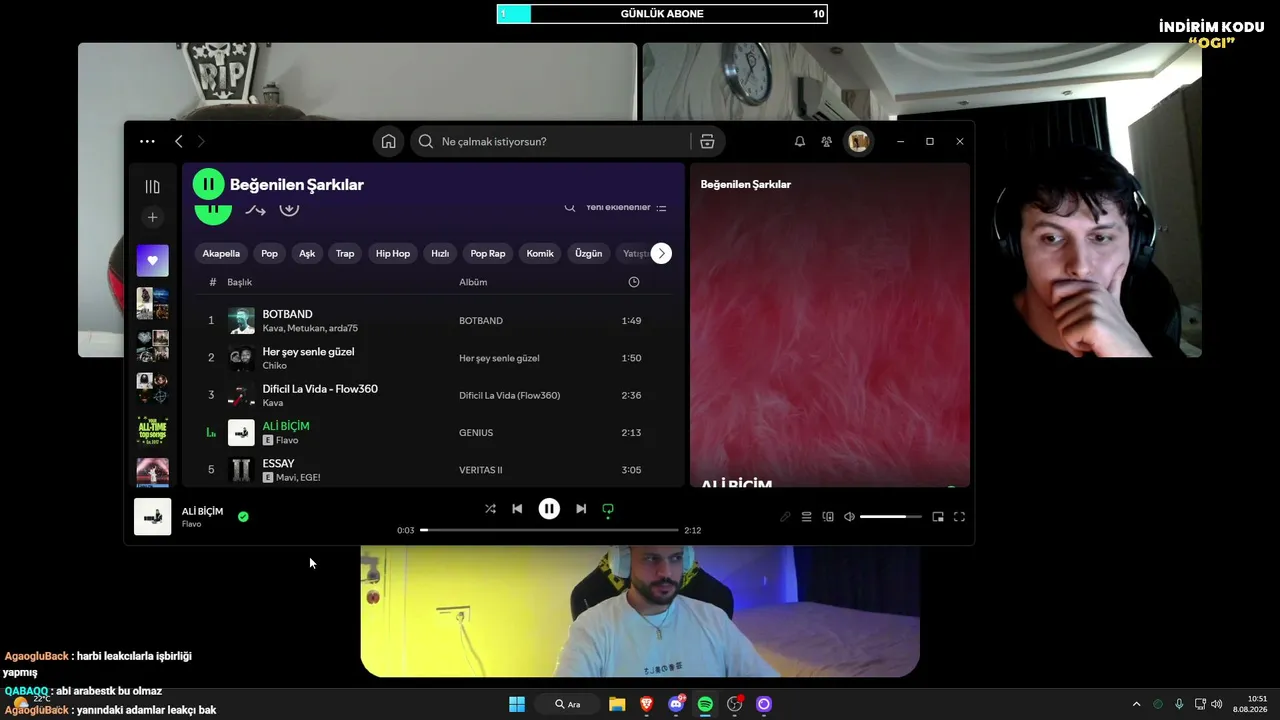Enter full screen player view

(x=959, y=517)
